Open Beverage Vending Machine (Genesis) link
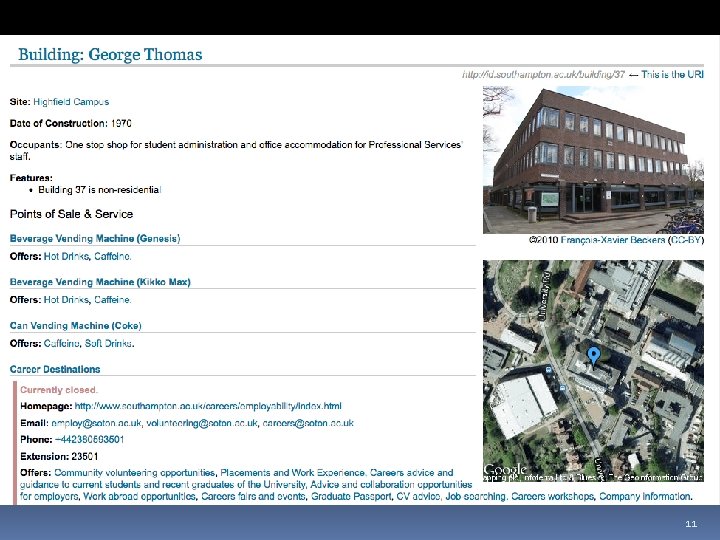 (95, 238)
